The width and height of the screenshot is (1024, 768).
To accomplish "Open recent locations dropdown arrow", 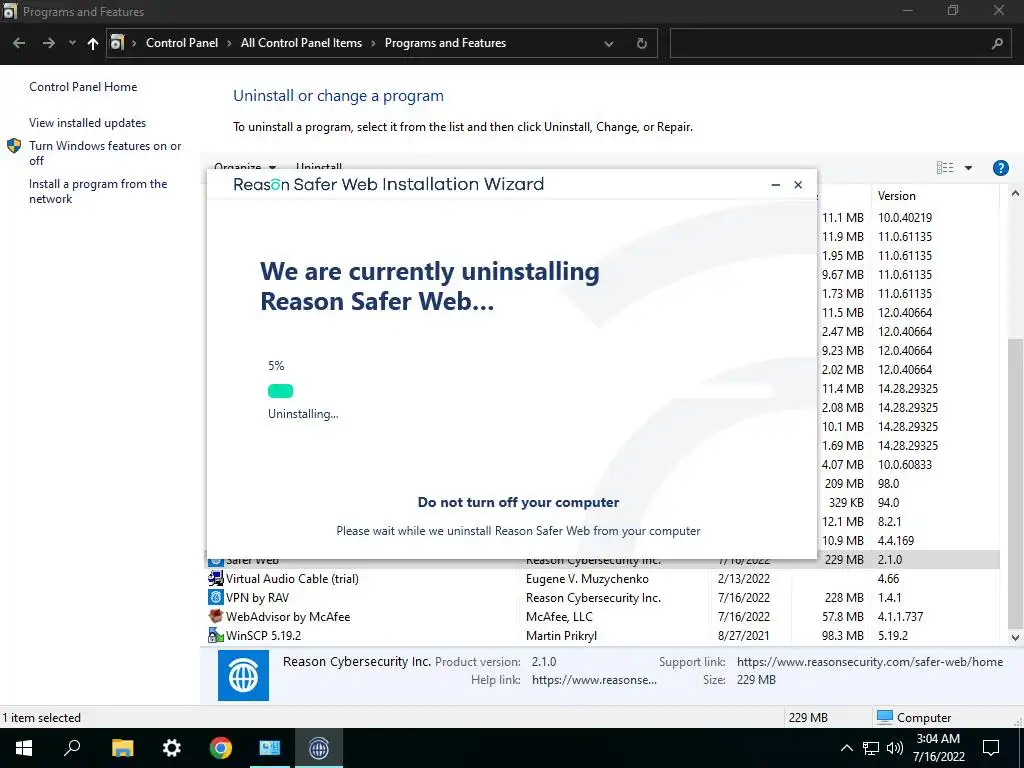I will pos(72,43).
